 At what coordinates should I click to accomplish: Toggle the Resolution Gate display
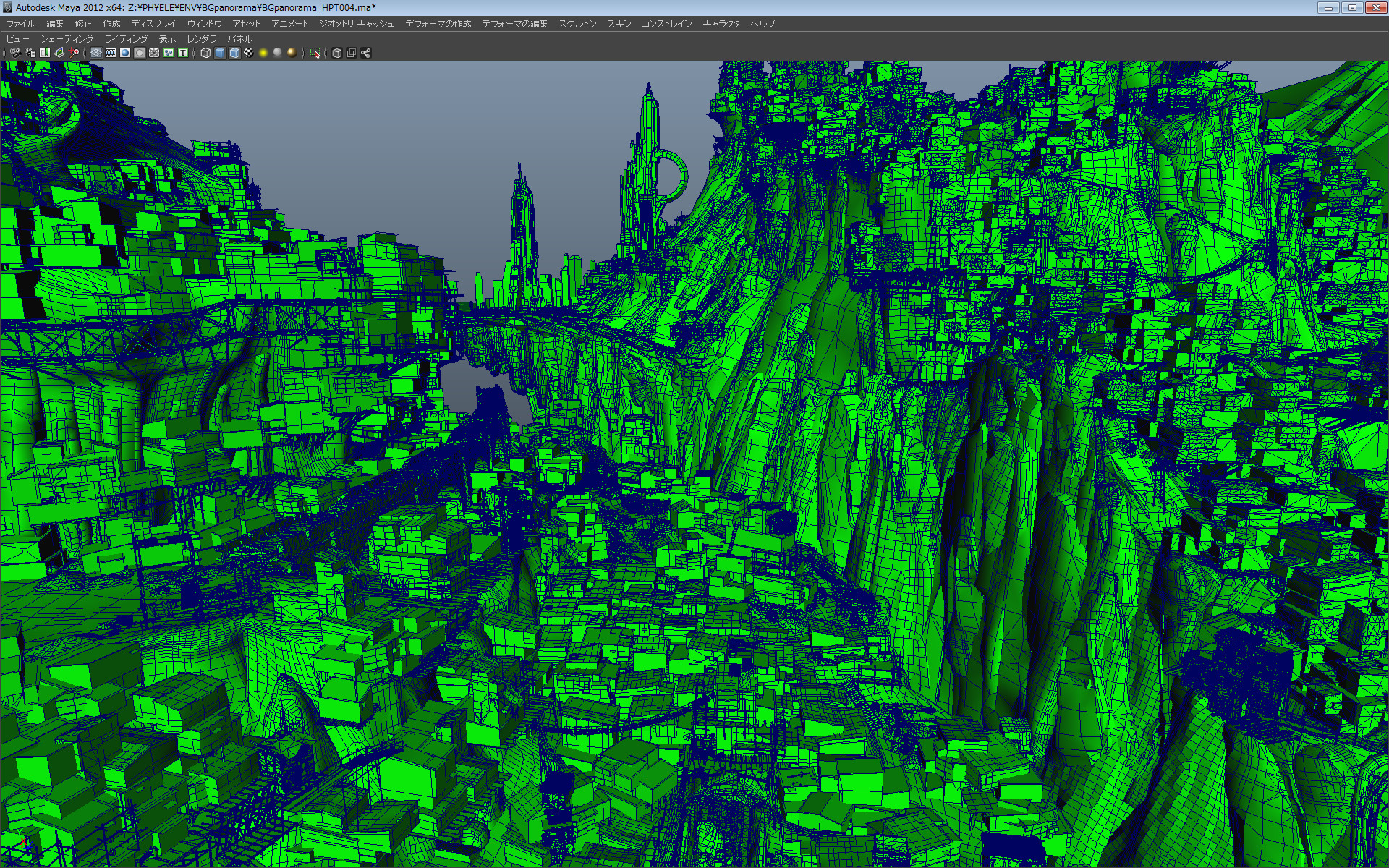point(125,53)
